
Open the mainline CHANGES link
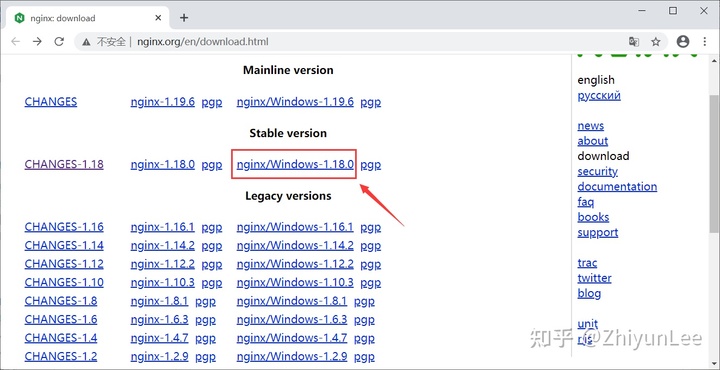pos(51,101)
